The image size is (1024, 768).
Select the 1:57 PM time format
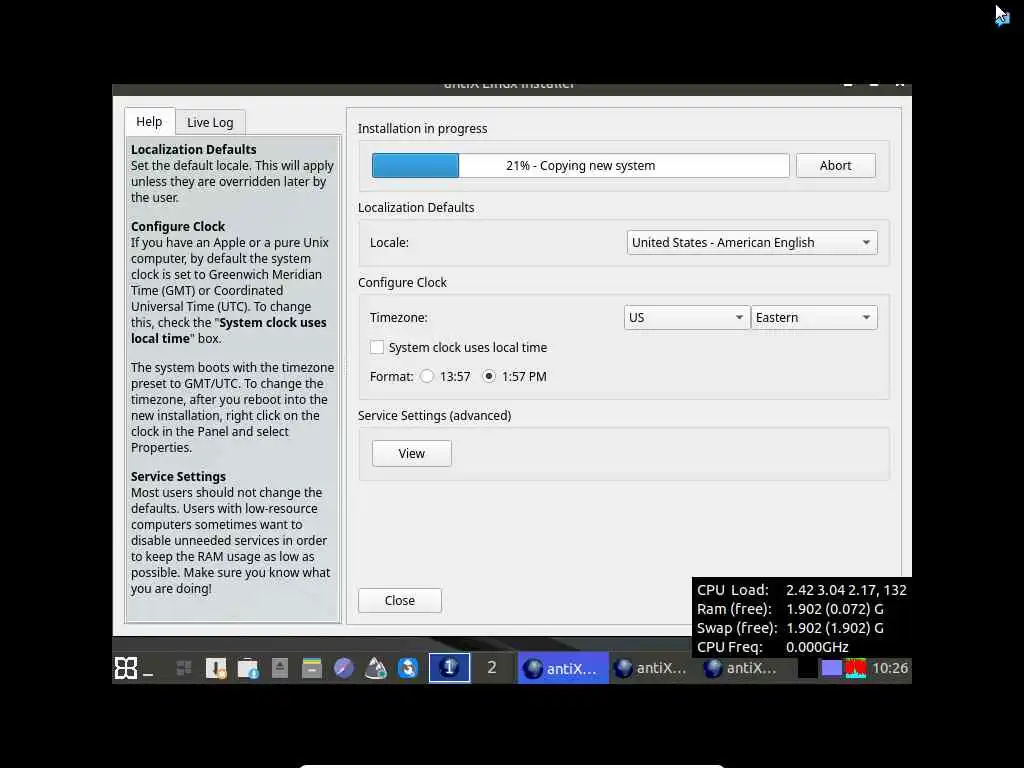(x=488, y=376)
